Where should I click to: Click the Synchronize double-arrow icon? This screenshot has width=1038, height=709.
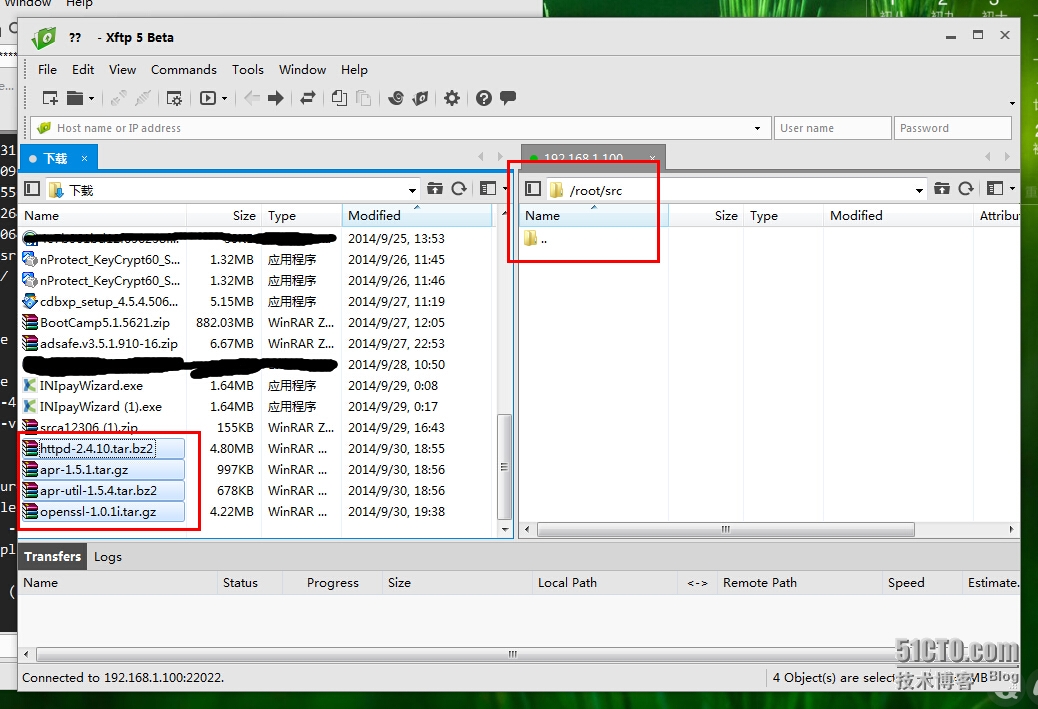coord(307,98)
